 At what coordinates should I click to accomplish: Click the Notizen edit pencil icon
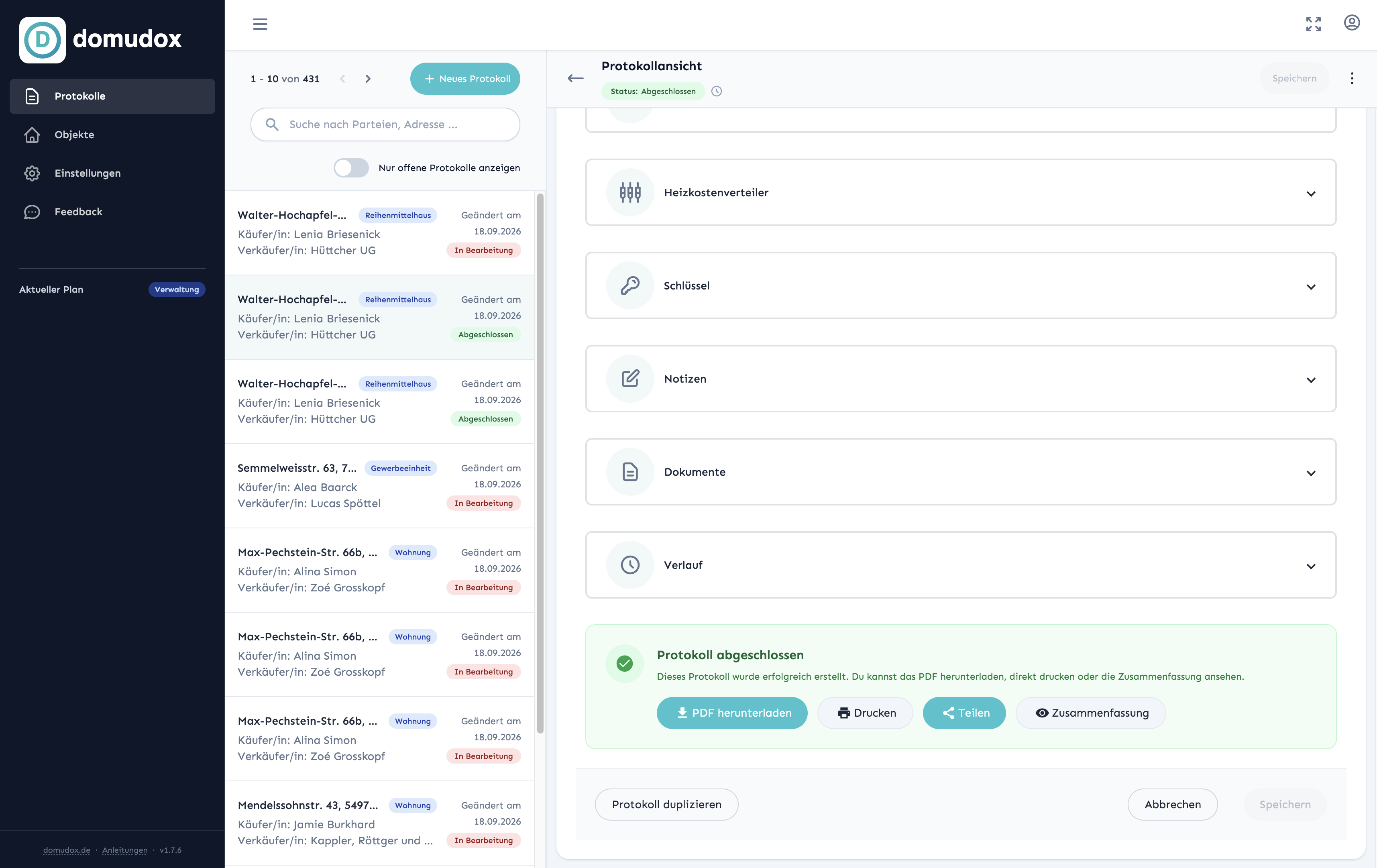(629, 379)
